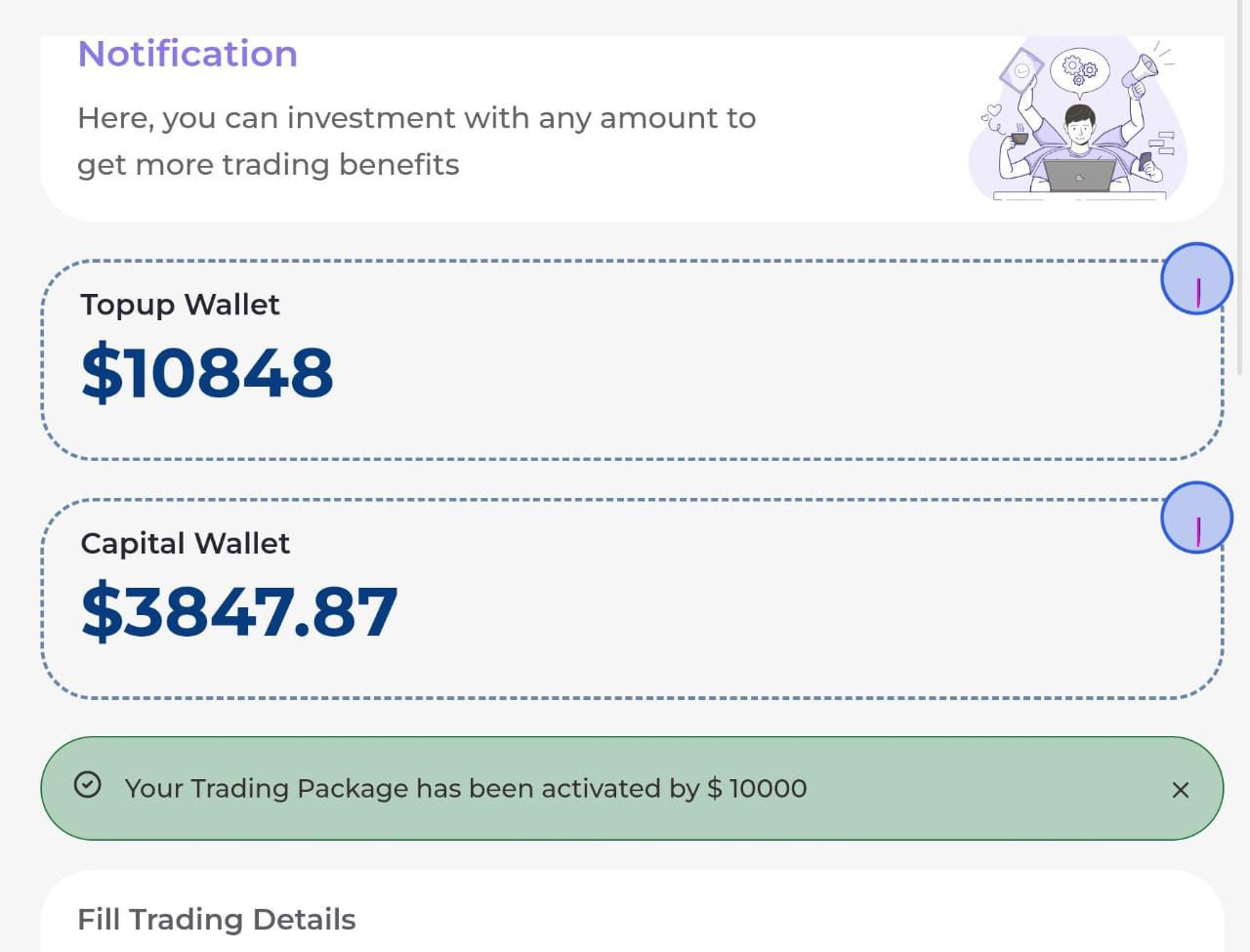The height and width of the screenshot is (952, 1250).
Task: Click the Topup Wallet circular badge icon
Action: point(1196,279)
